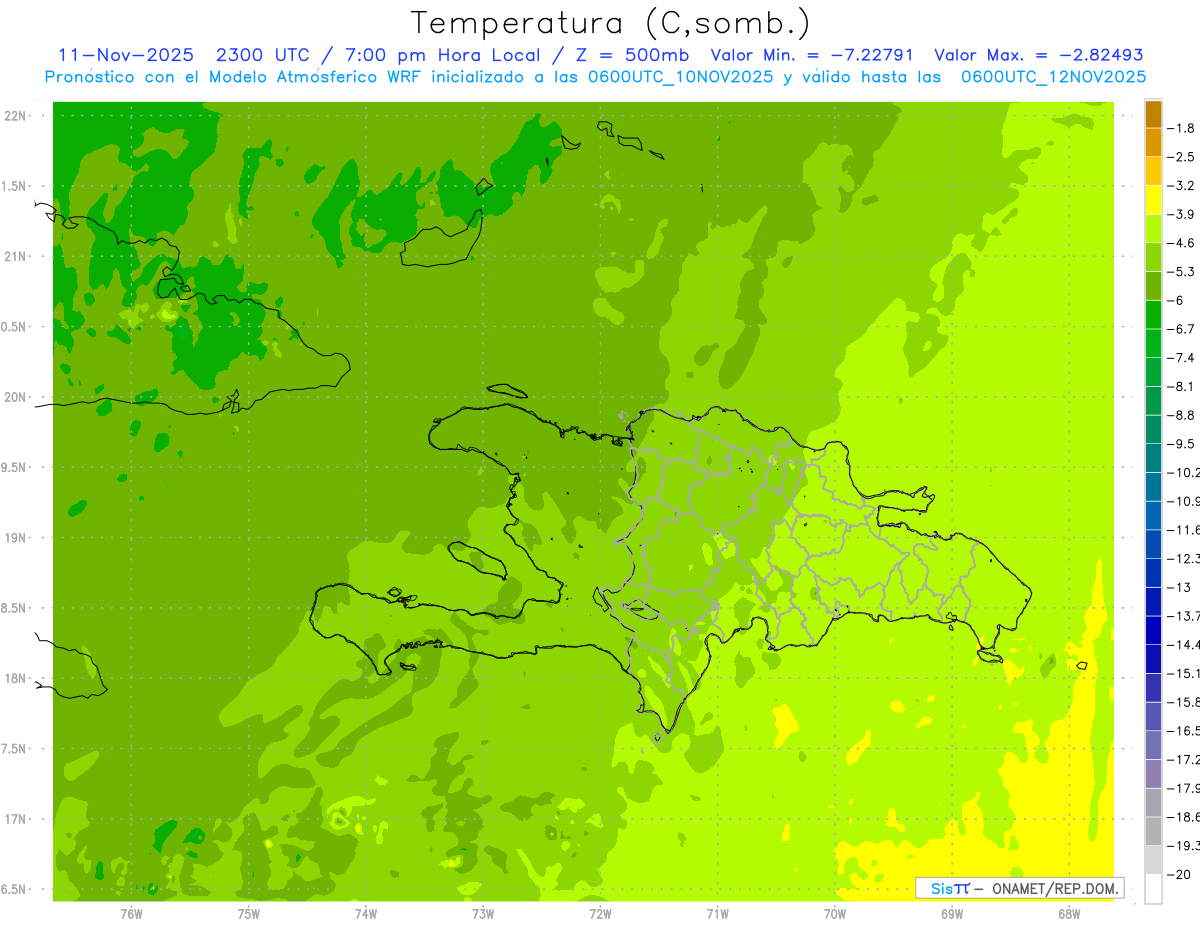Click the date '11-Nov-2025' in header

coord(126,55)
